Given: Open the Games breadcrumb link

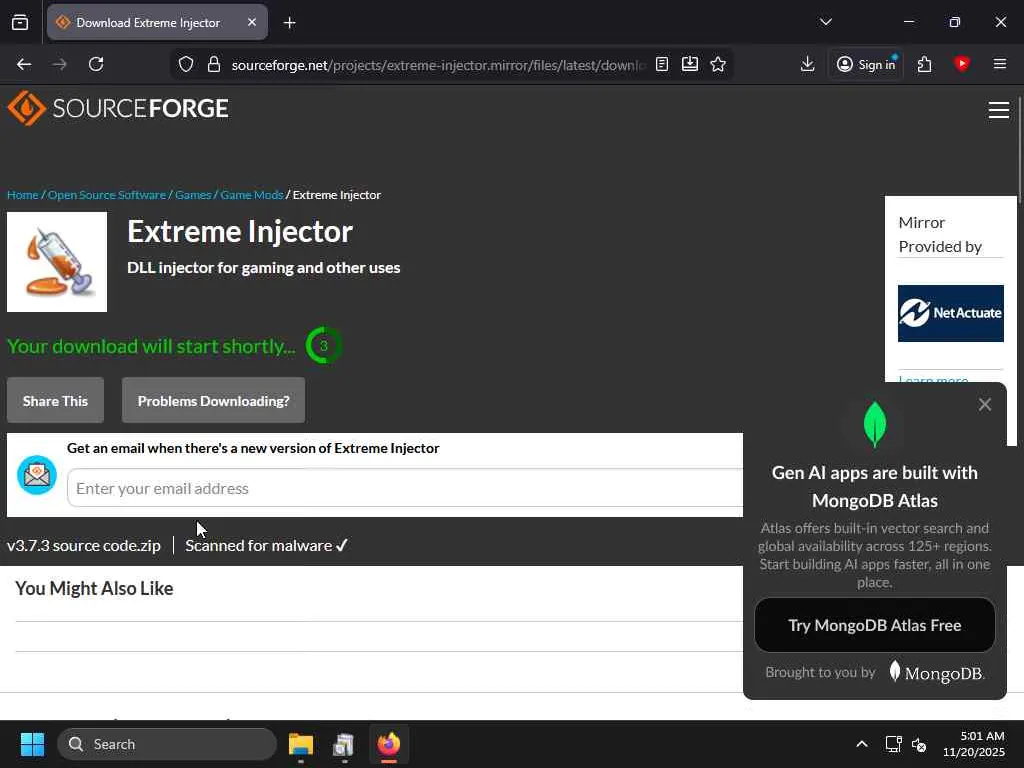Looking at the screenshot, I should pyautogui.click(x=193, y=195).
